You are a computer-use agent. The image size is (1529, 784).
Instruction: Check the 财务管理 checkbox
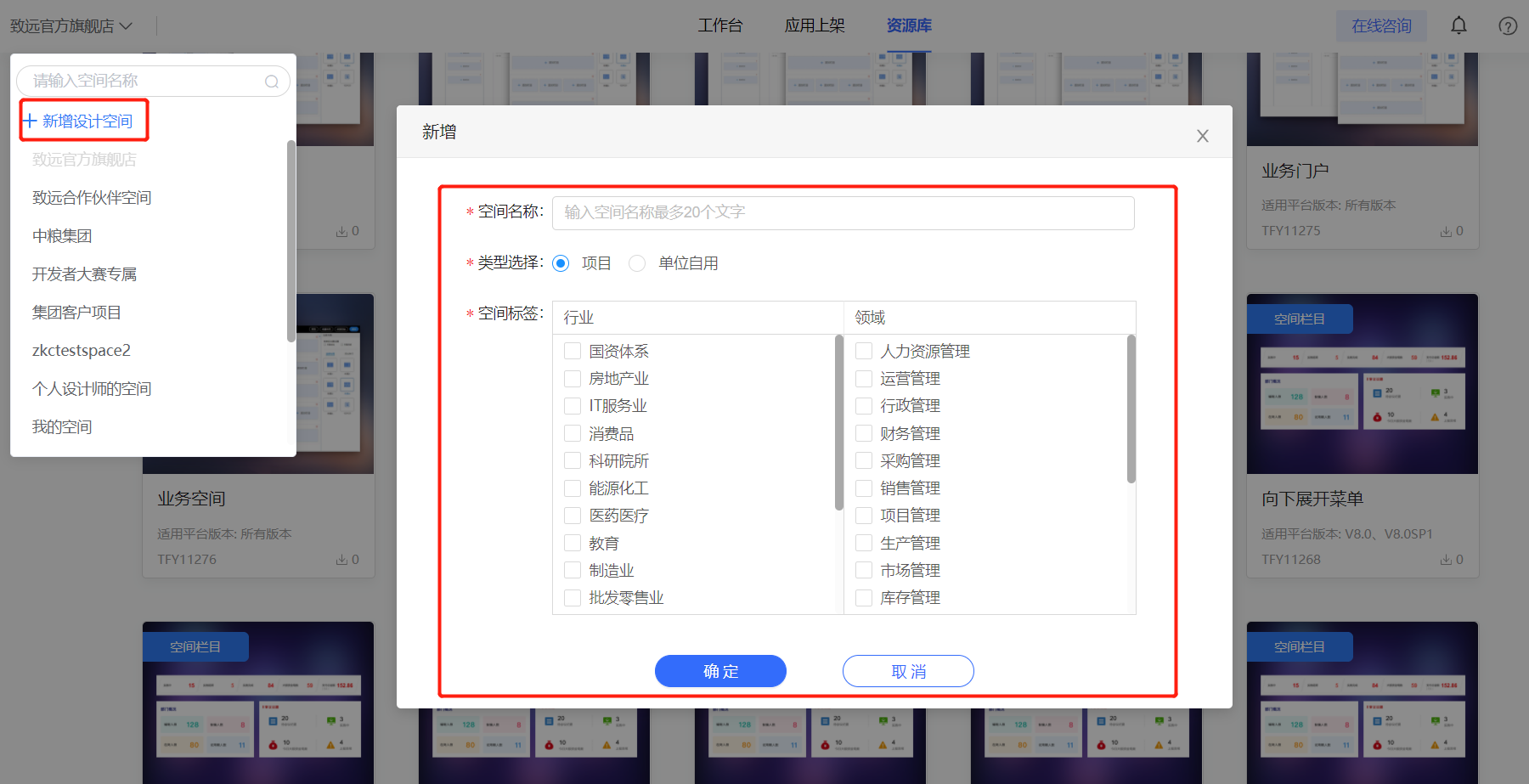click(x=864, y=433)
